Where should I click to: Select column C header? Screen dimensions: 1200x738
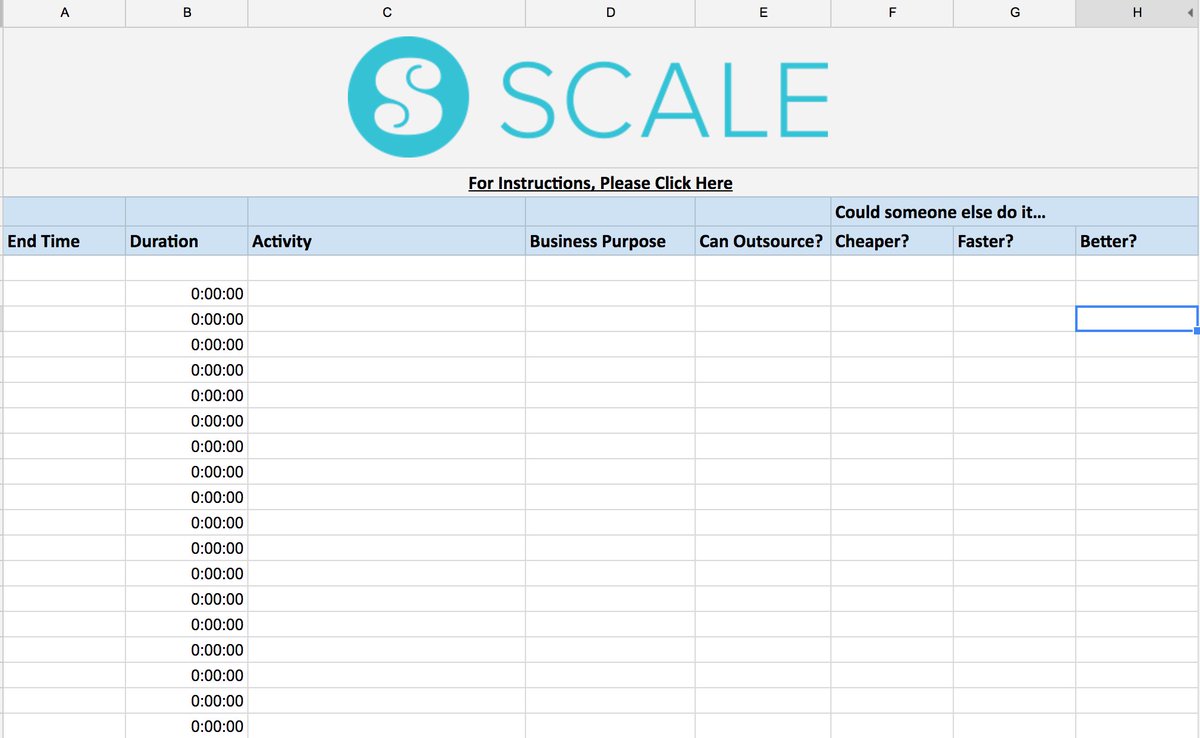[x=387, y=12]
